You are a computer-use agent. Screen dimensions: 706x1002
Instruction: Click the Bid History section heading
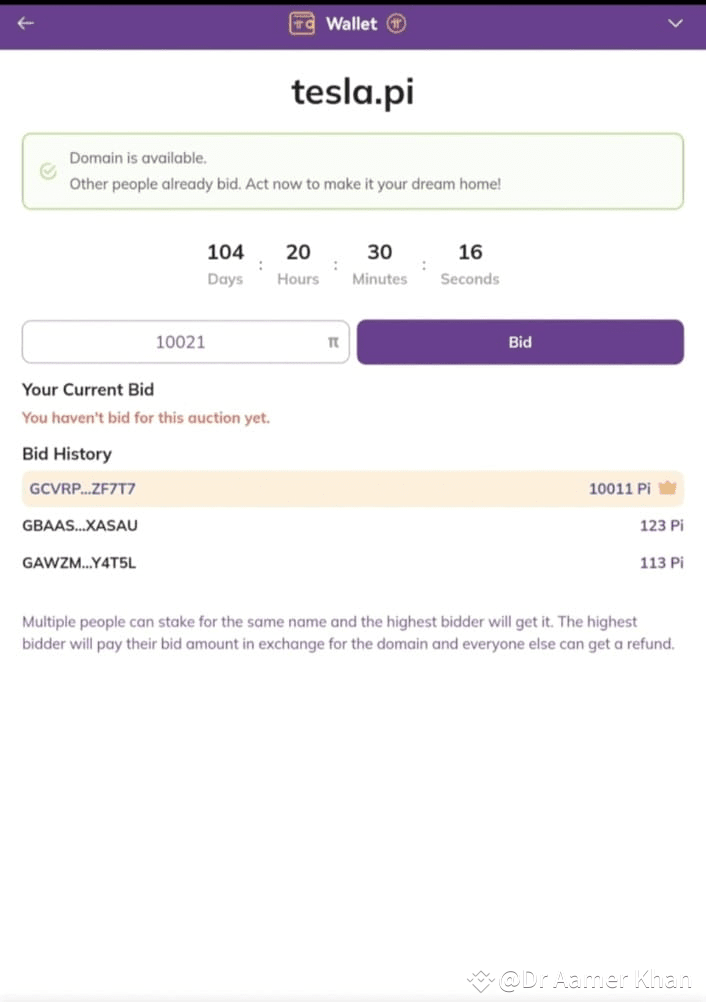coord(67,453)
